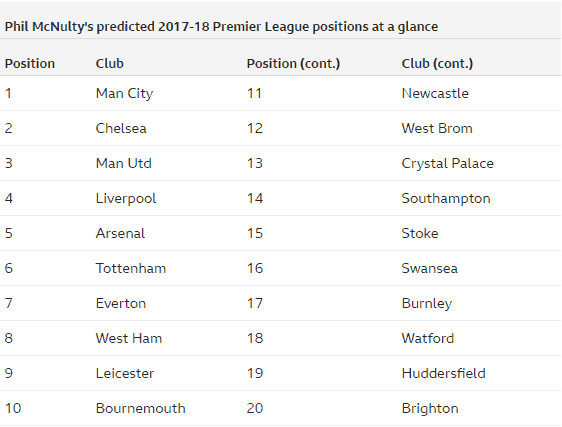This screenshot has height=427, width=562.
Task: Click Tottenham in sixth position row
Action: coord(131,269)
